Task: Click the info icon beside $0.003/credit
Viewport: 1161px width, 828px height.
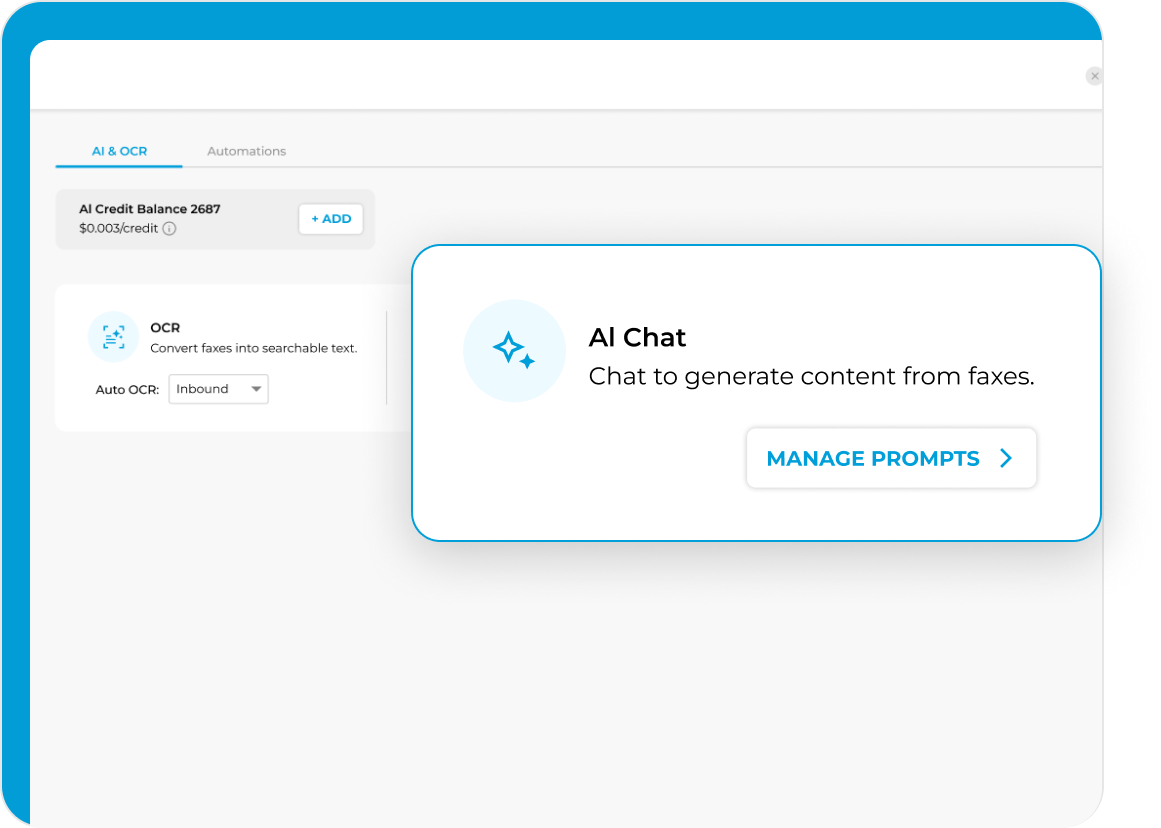Action: 170,229
